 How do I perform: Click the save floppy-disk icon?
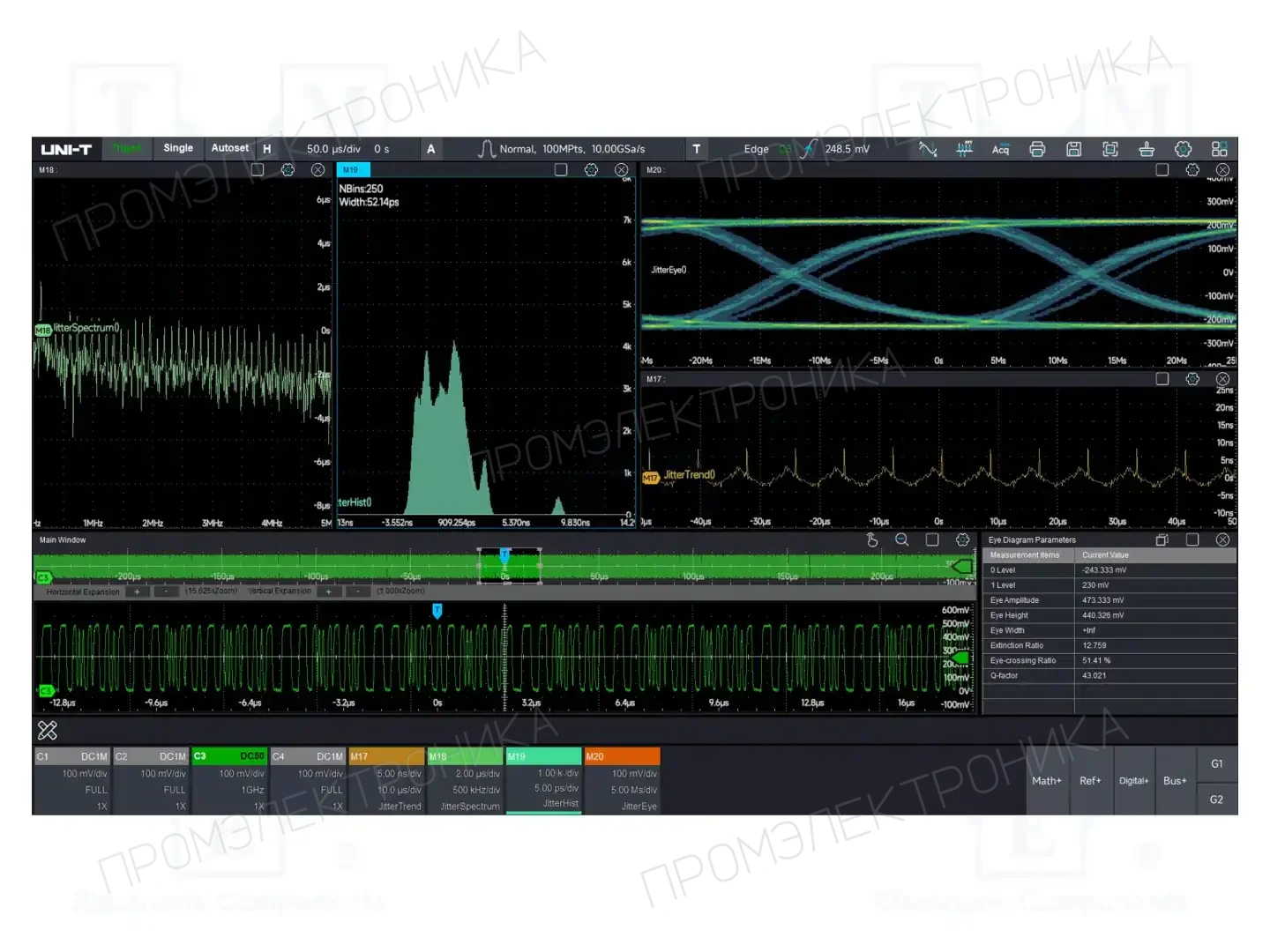click(1073, 149)
